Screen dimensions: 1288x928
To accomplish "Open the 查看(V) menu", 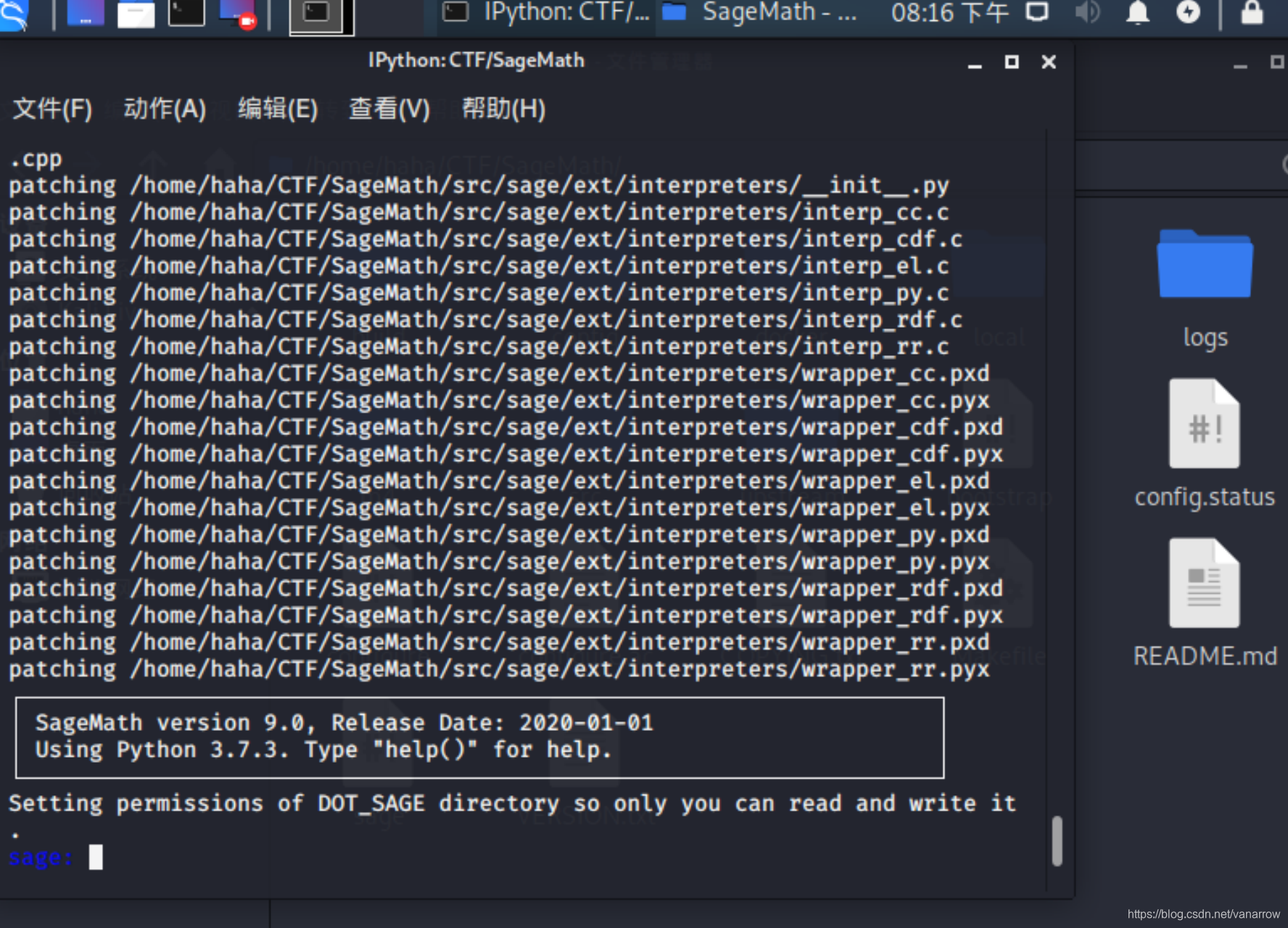I will pyautogui.click(x=390, y=109).
